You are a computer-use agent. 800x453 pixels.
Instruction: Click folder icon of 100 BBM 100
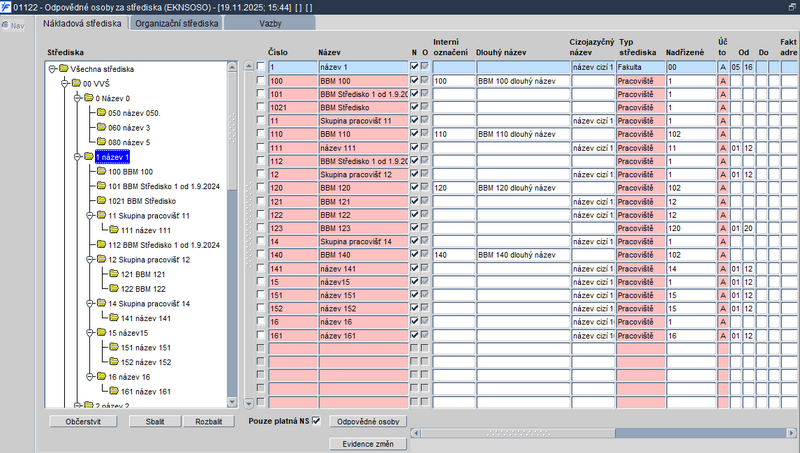click(x=101, y=171)
